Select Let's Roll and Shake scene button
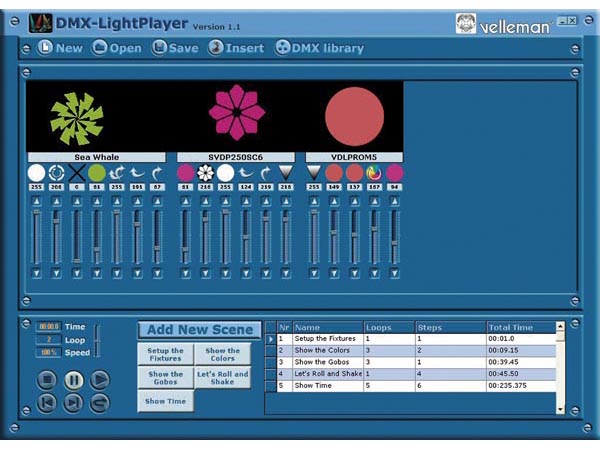Viewport: 600px width, 450px height. pos(222,378)
